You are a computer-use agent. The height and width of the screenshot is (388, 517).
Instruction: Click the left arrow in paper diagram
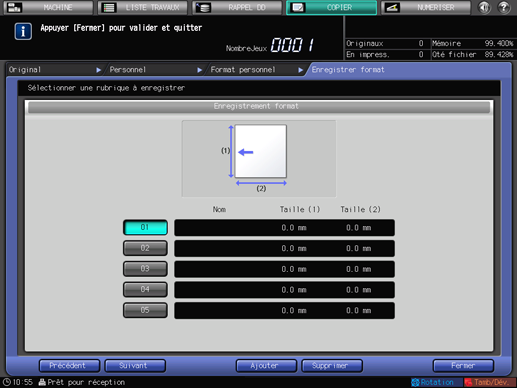[x=246, y=152]
